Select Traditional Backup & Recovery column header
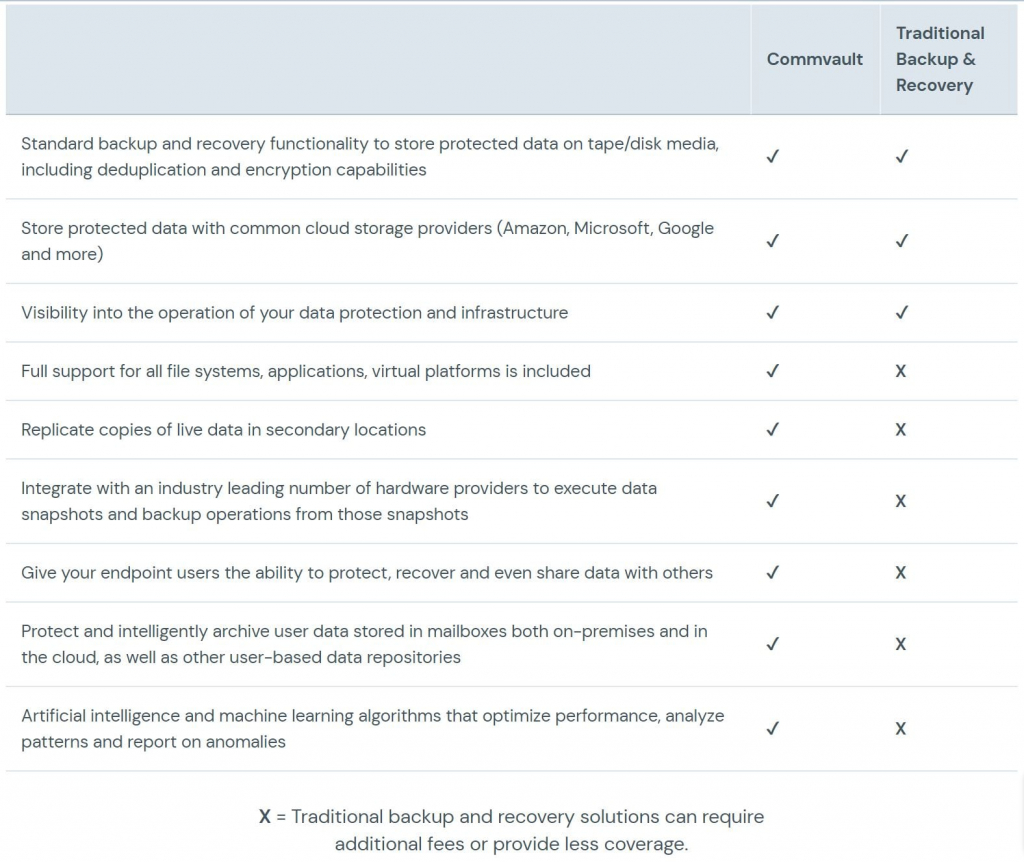This screenshot has width=1024, height=862. [940, 59]
